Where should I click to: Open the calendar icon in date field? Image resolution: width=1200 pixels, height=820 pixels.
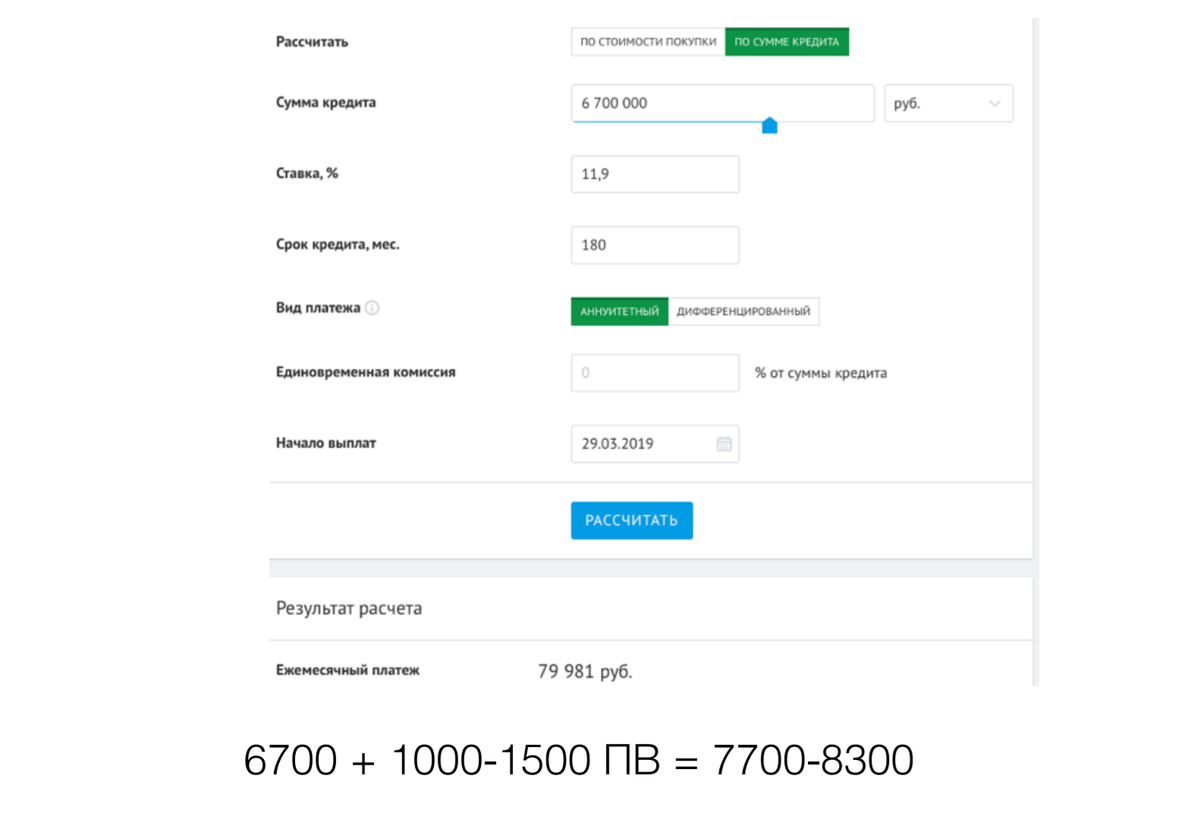tap(724, 444)
